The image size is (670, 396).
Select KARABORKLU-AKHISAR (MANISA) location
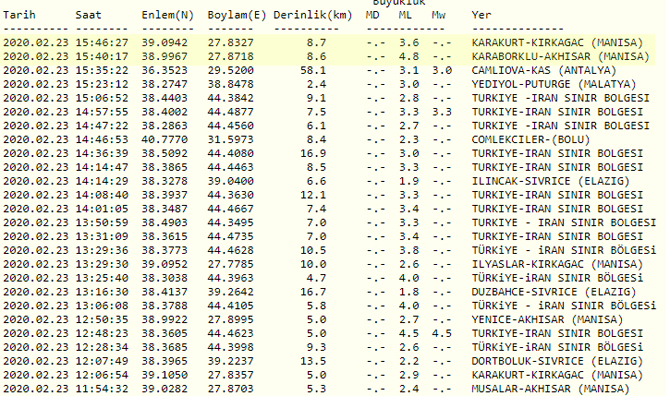click(561, 56)
